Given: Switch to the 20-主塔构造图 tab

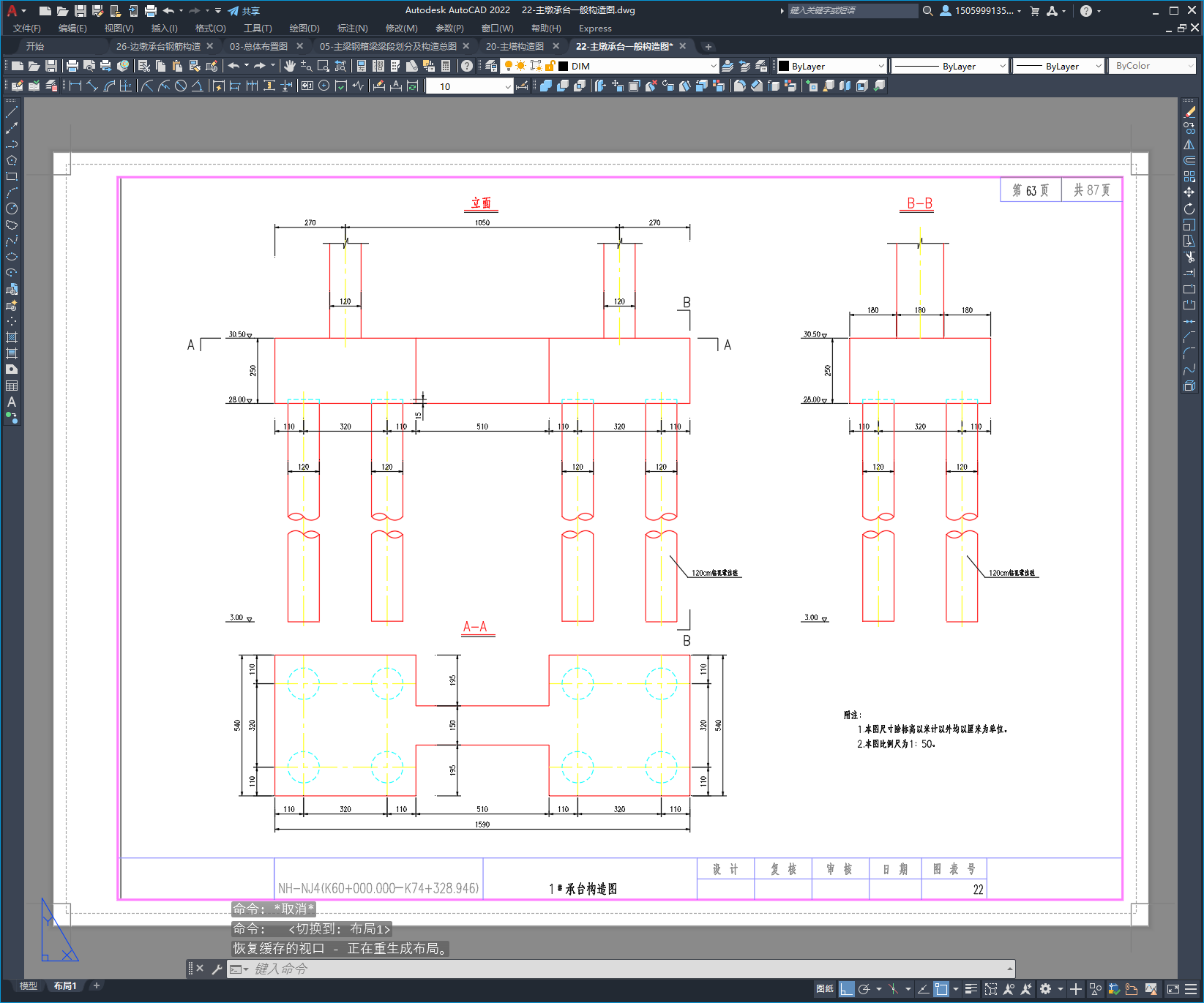Looking at the screenshot, I should click(515, 46).
